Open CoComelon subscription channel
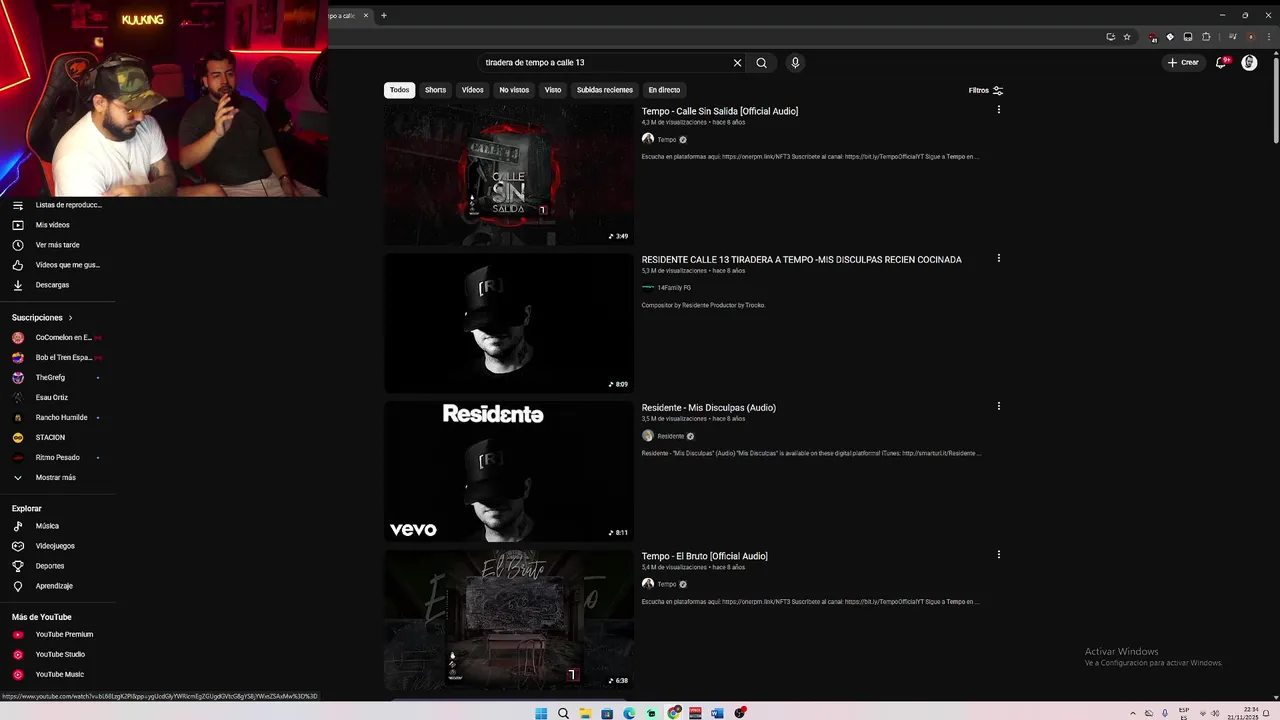This screenshot has width=1280, height=720. (57, 338)
